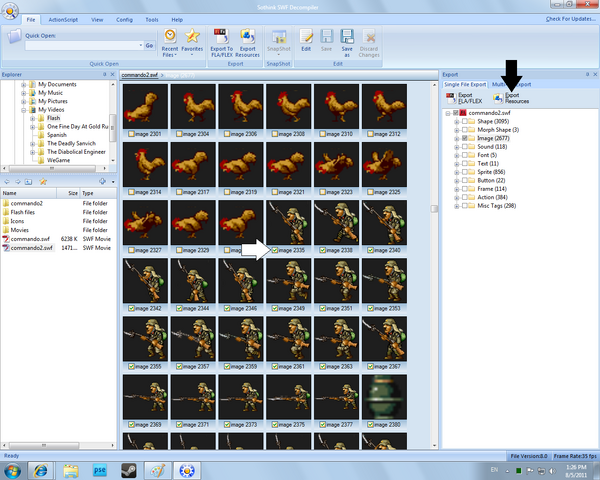
Task: Open the Recent Files ribbon button
Action: pyautogui.click(x=170, y=42)
